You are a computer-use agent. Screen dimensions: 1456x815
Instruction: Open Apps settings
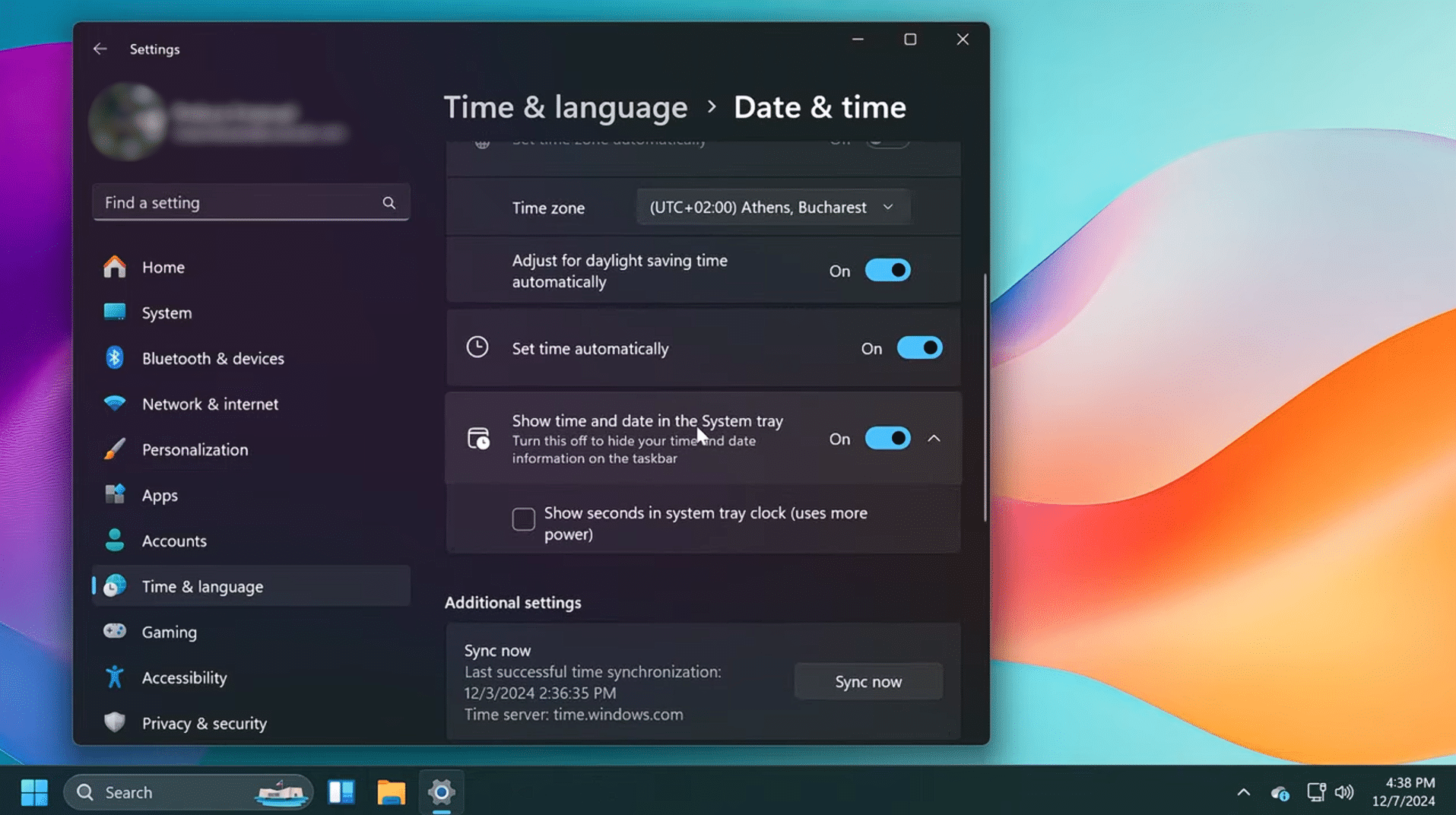[251, 495]
